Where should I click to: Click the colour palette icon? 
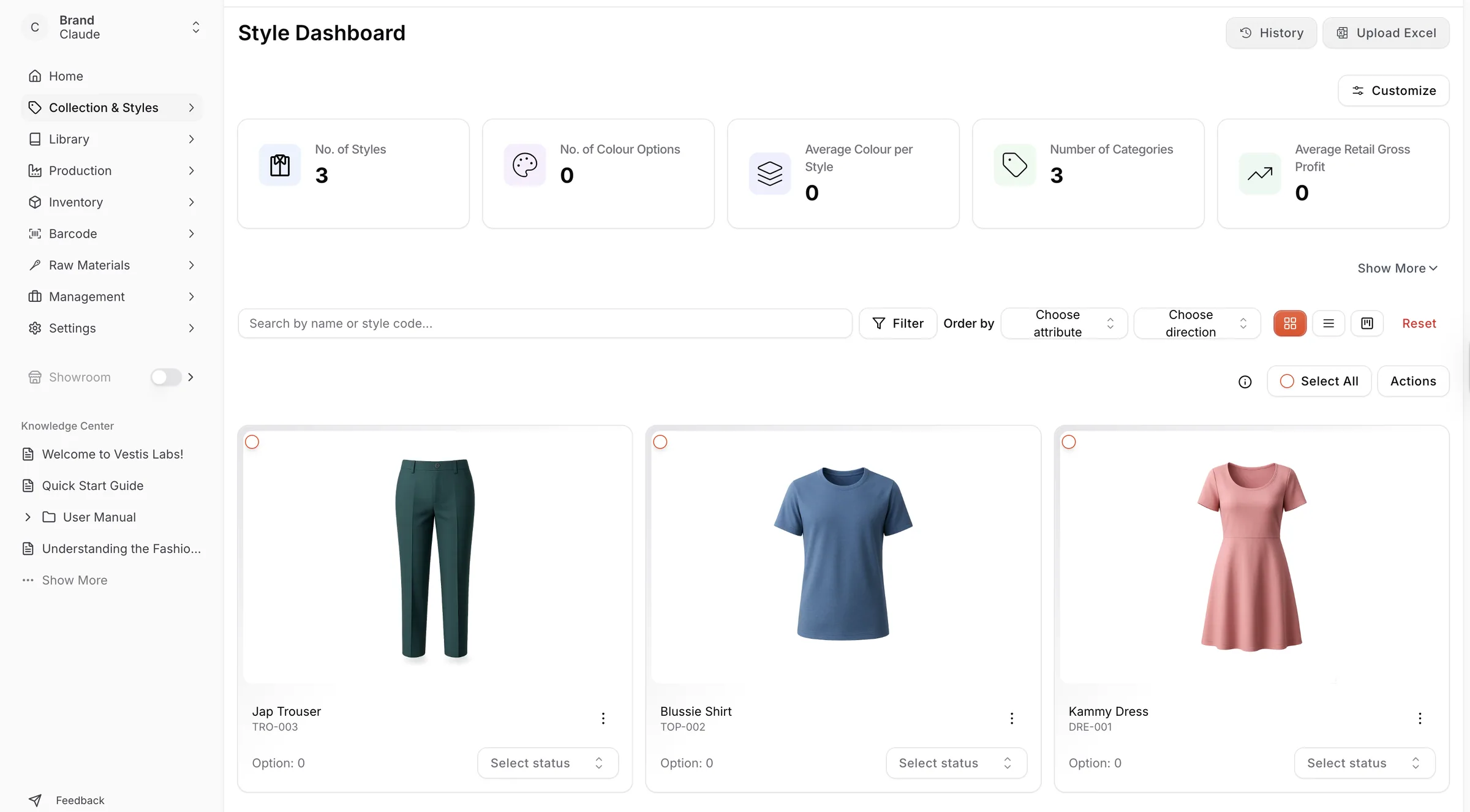[525, 165]
